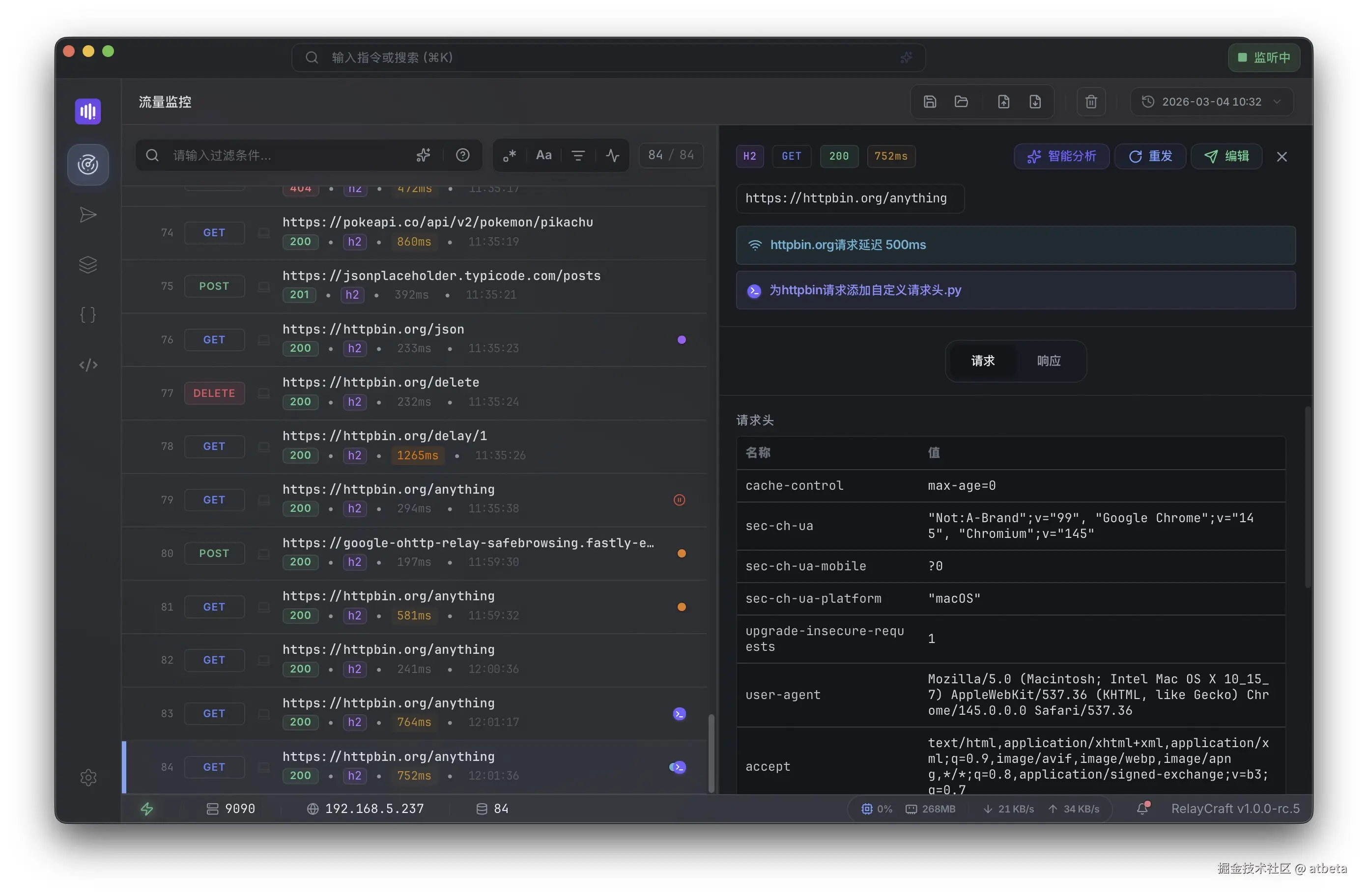Open the settings gear in sidebar
The image size is (1368, 896).
tap(88, 778)
